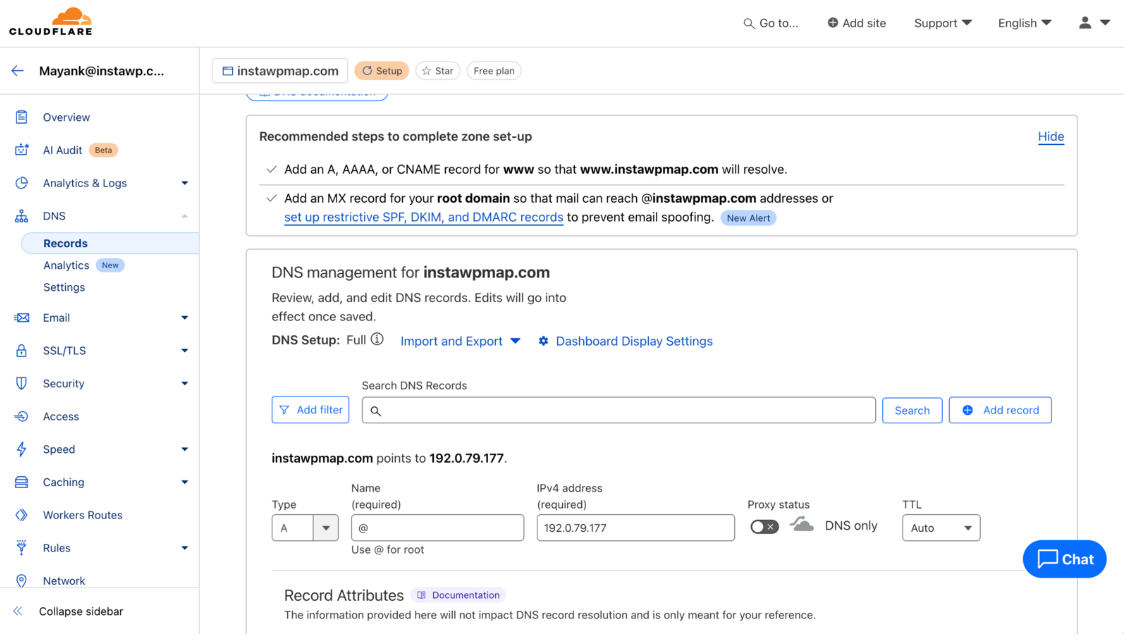Click the Setup status badge
The width and height of the screenshot is (1126, 642).
382,71
